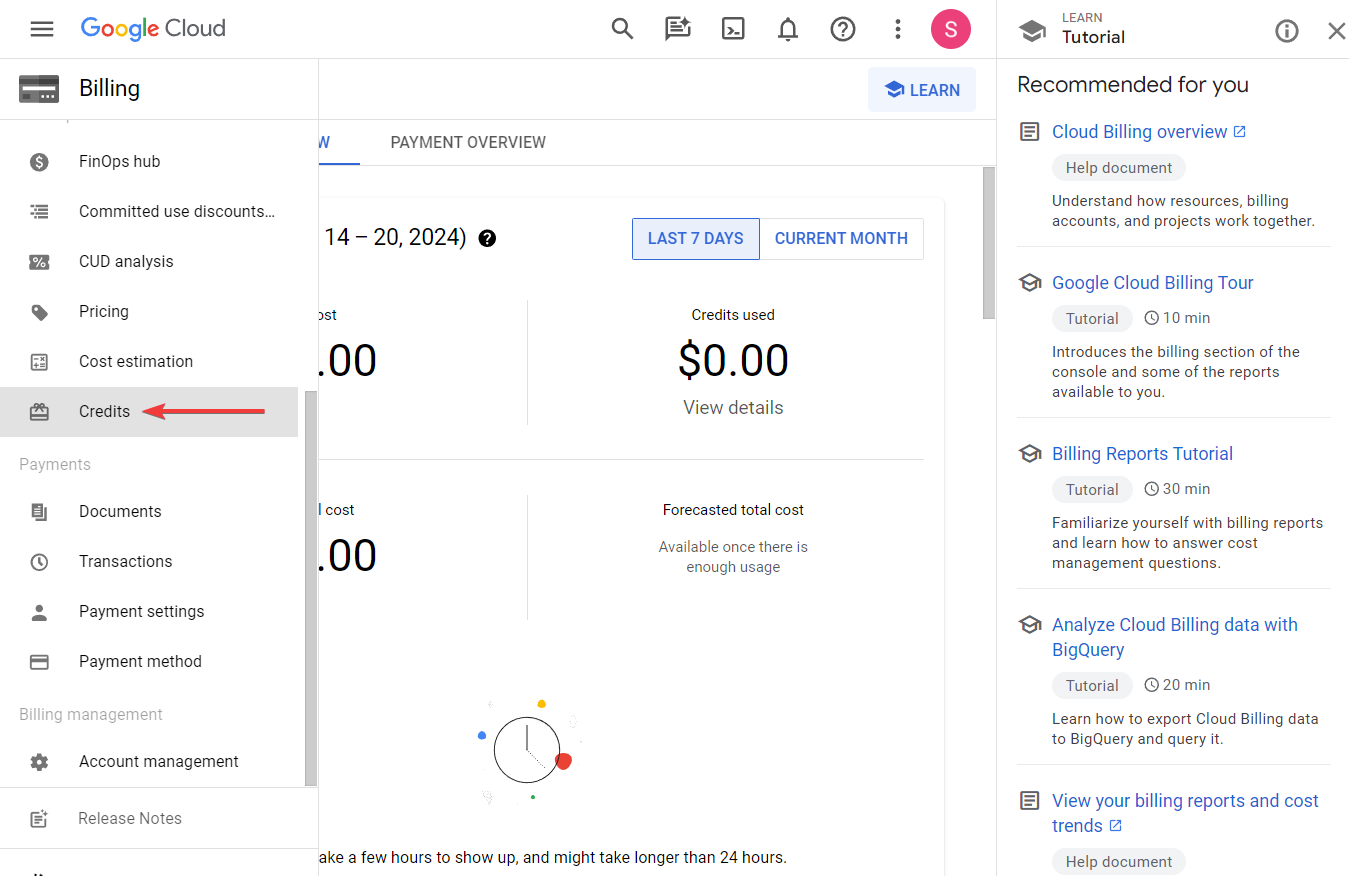Open View your billing reports and cost trends
The height and width of the screenshot is (876, 1349).
point(1185,813)
